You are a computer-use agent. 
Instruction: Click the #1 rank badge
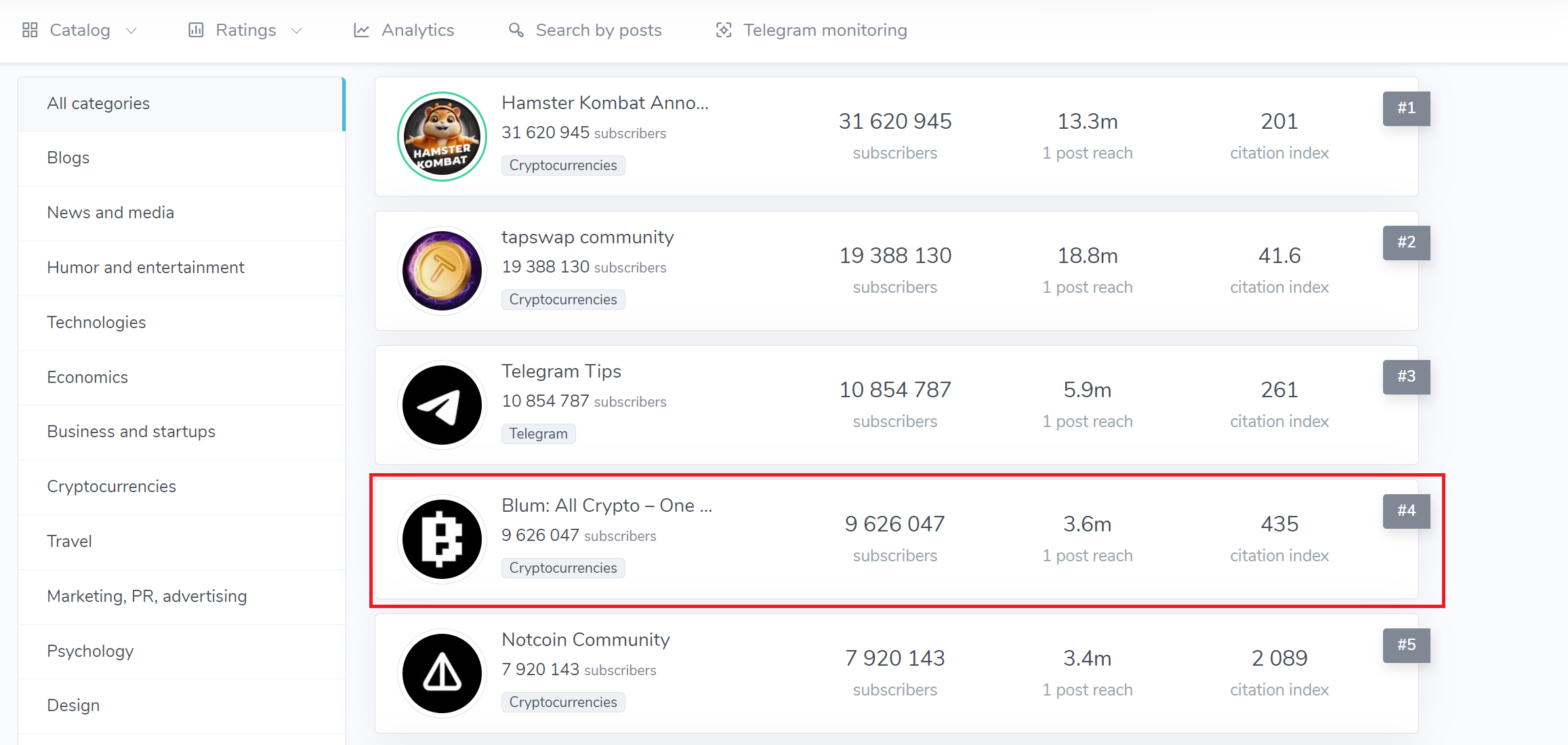1406,108
